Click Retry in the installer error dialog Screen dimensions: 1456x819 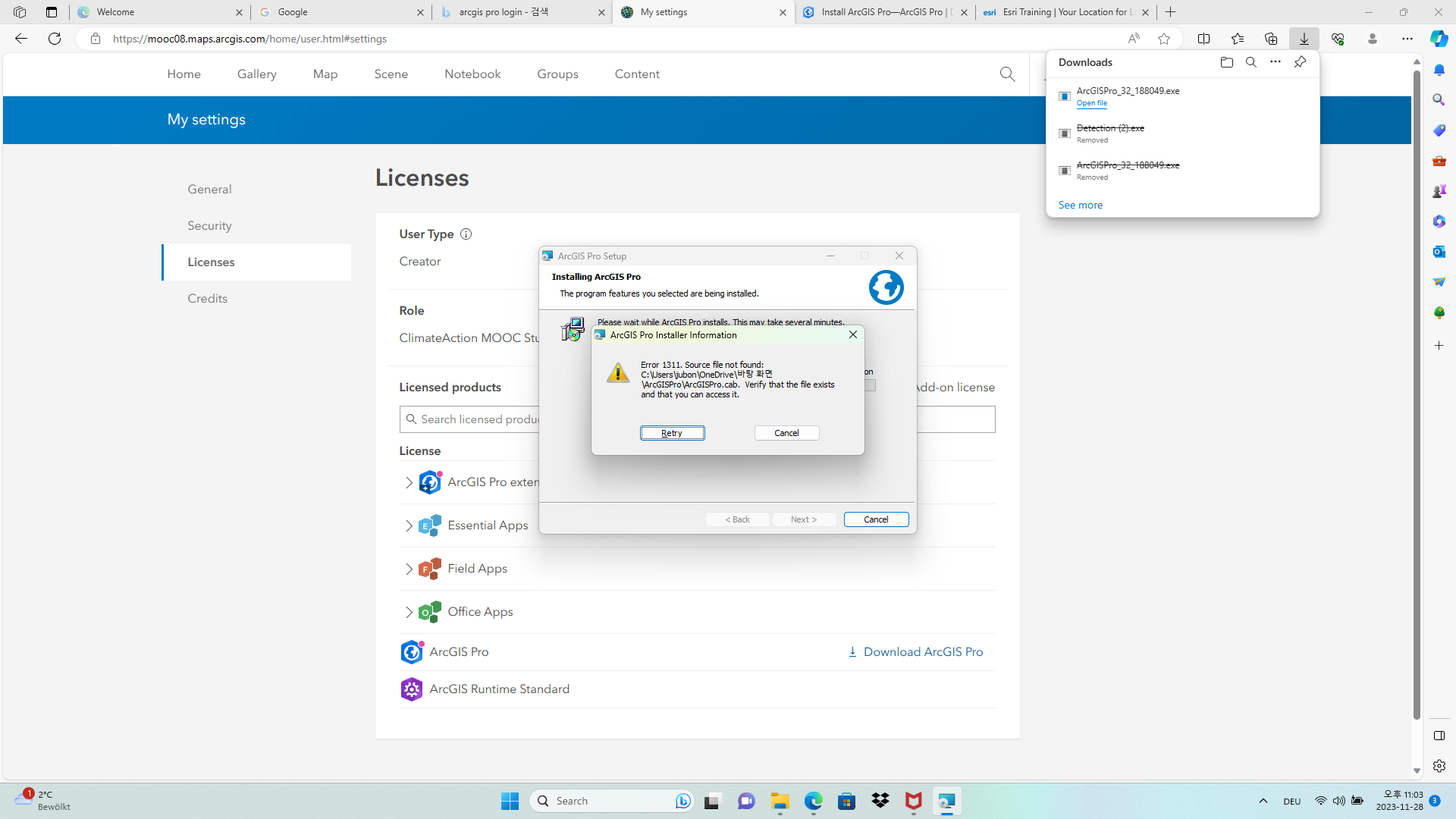point(672,432)
